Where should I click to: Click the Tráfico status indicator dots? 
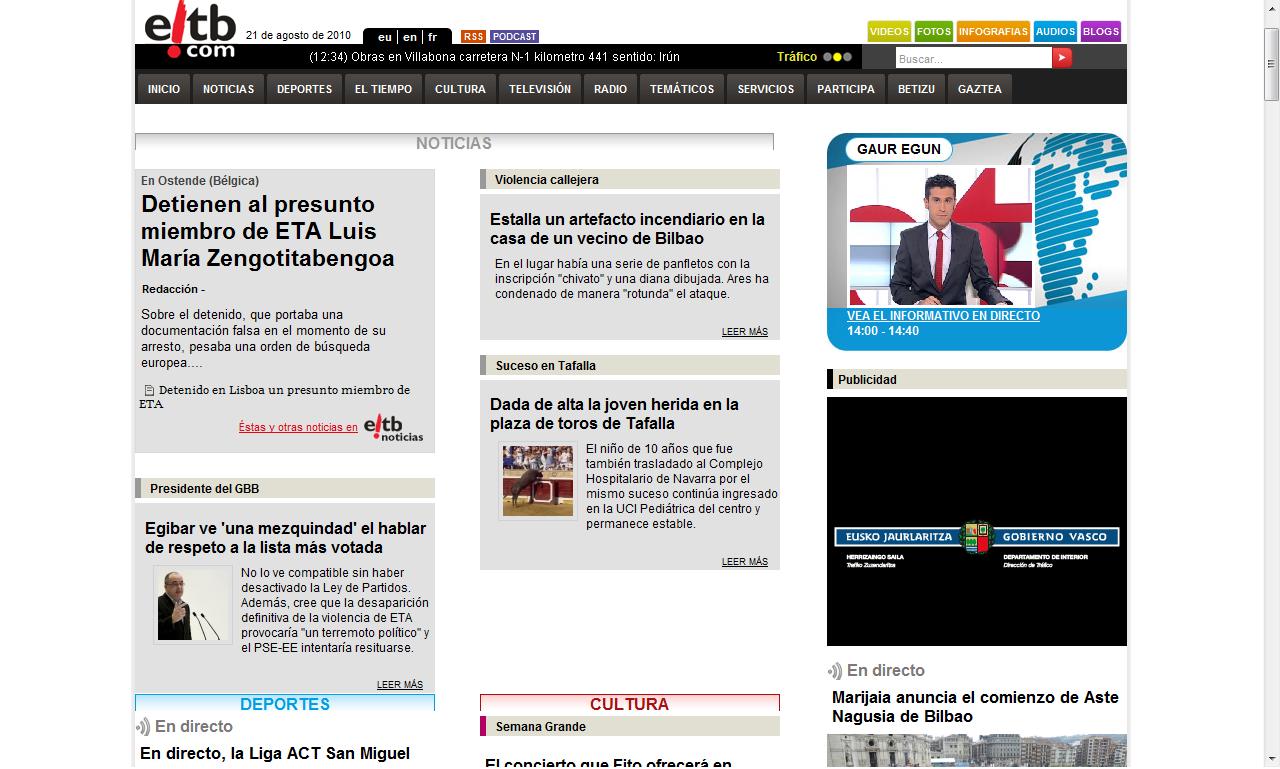point(837,57)
